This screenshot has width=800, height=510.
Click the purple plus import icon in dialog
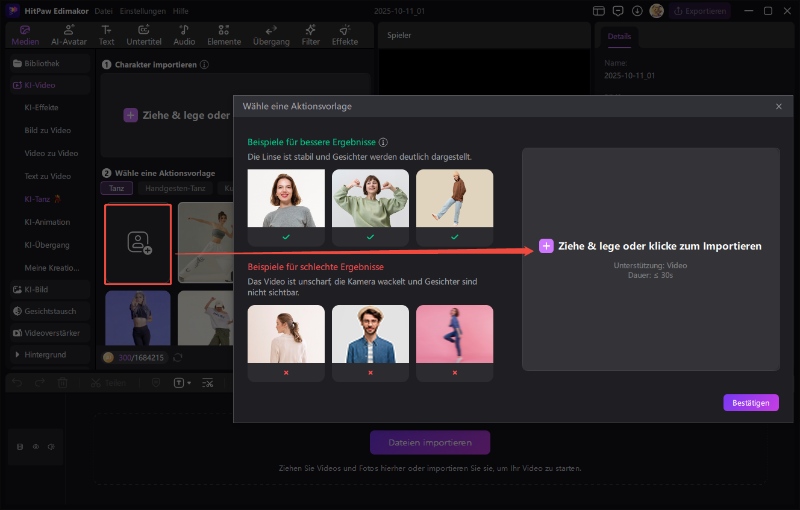[546, 246]
